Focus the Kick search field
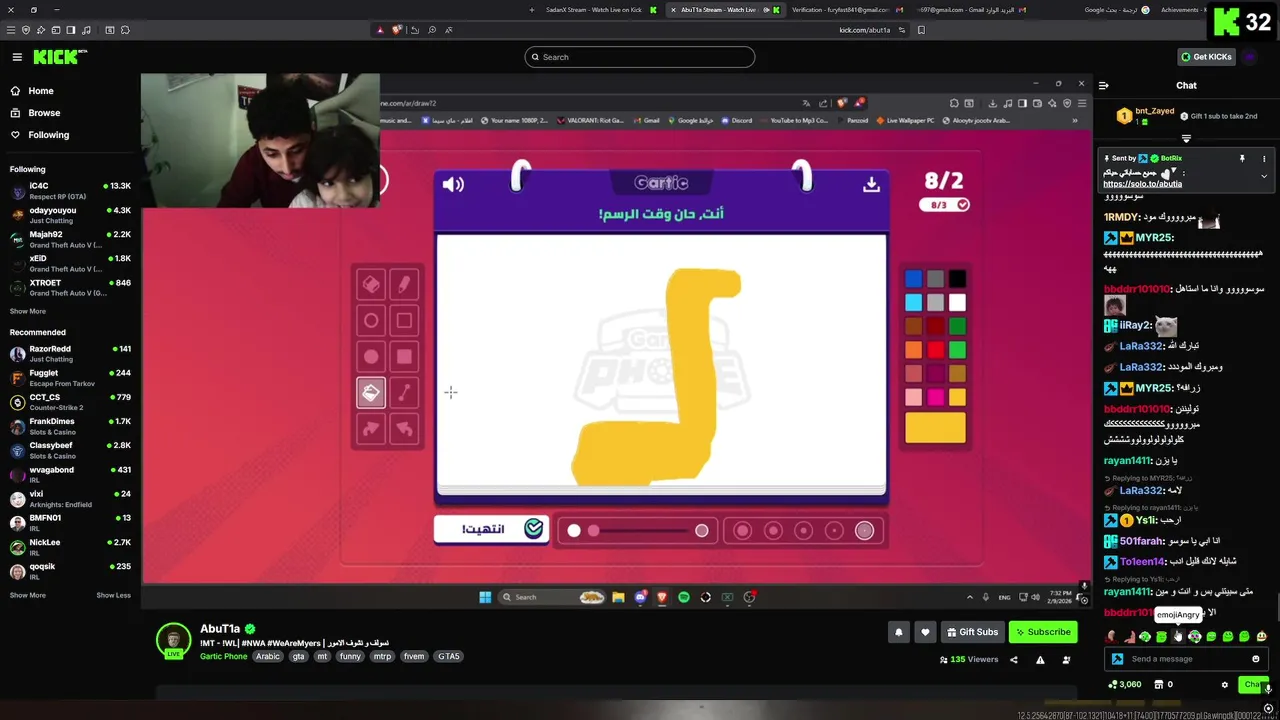Image resolution: width=1280 pixels, height=720 pixels. 639,57
